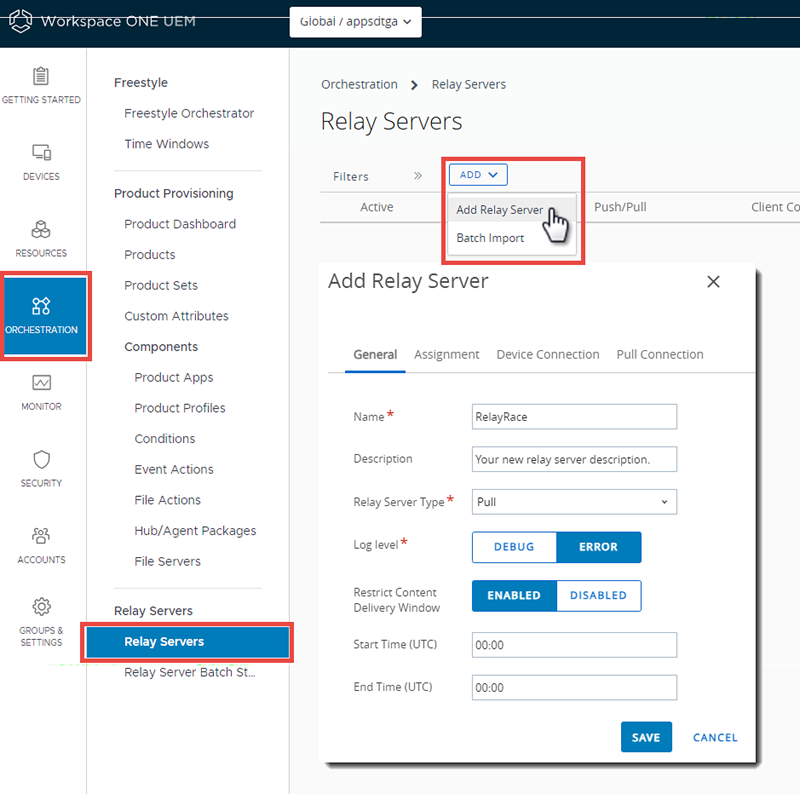
Task: Open the Accounts people icon
Action: (41, 536)
